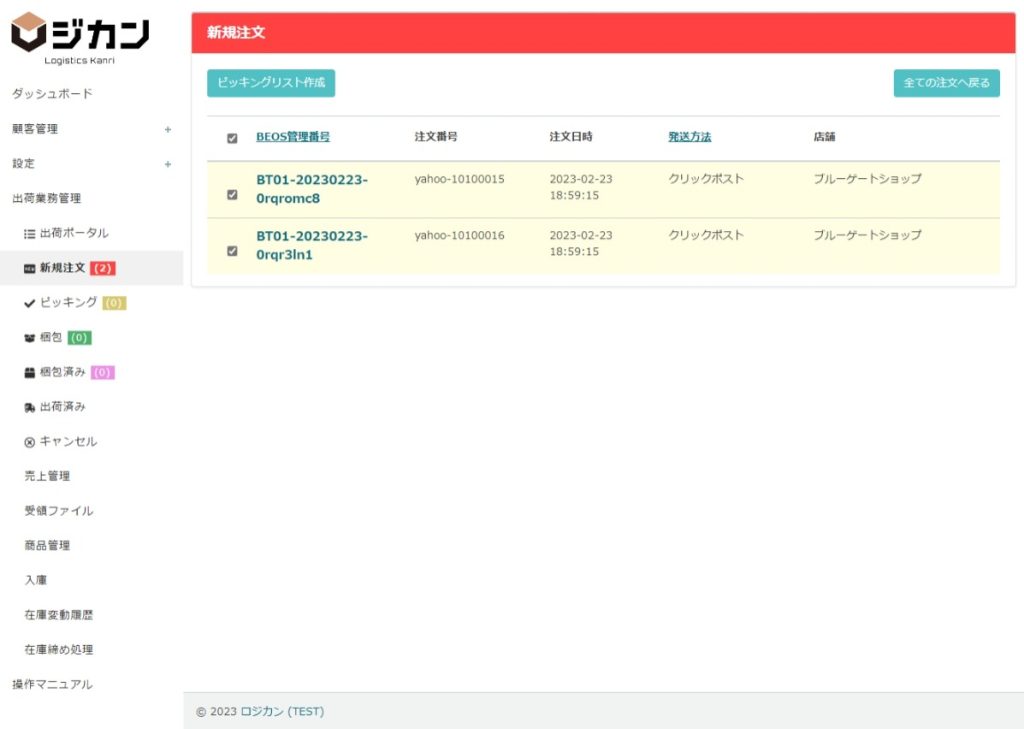Select the 新規注文 sidebar icon

(29, 268)
